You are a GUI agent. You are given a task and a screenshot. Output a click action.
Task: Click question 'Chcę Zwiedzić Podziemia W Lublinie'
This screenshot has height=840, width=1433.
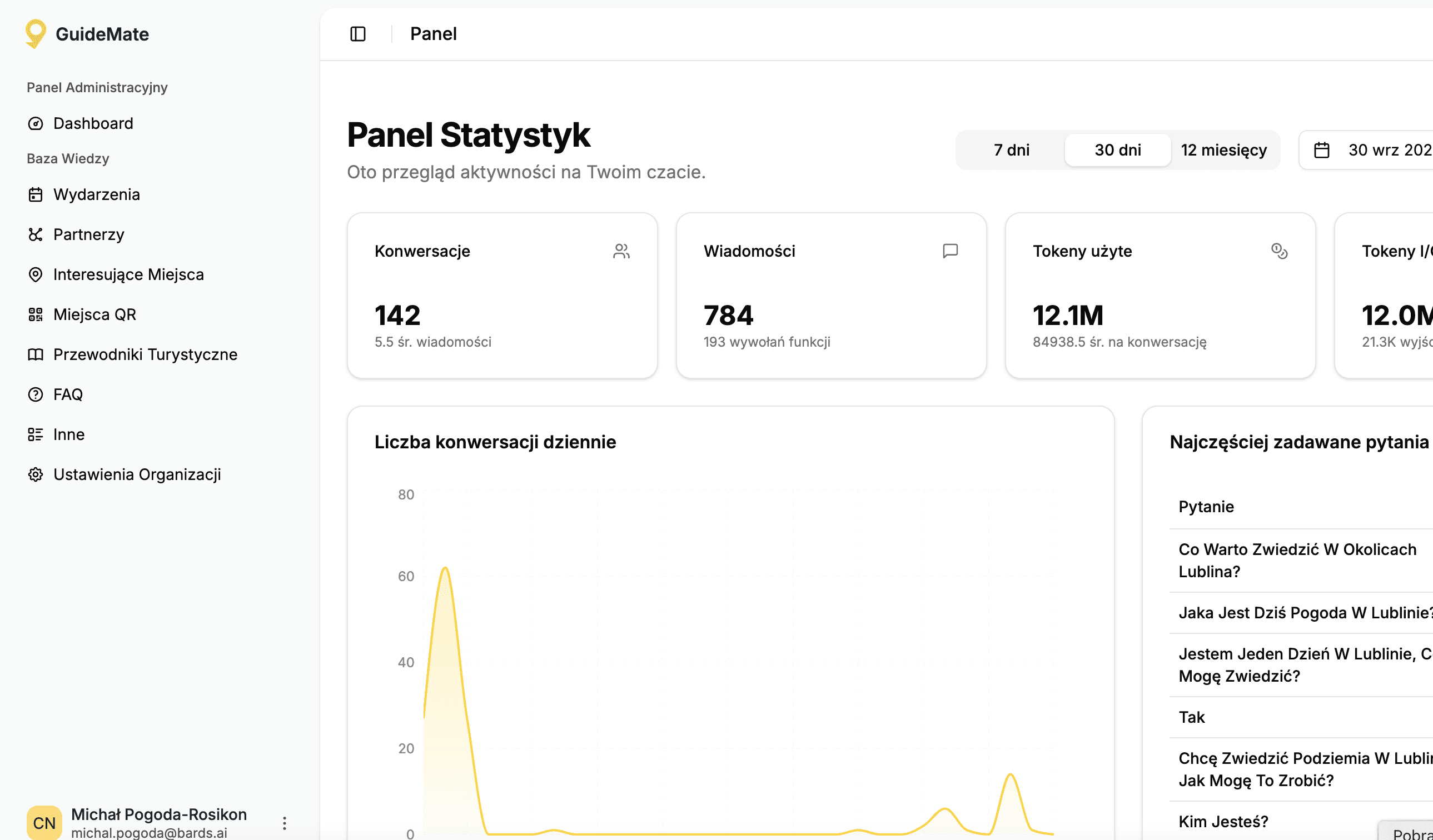[1306, 769]
